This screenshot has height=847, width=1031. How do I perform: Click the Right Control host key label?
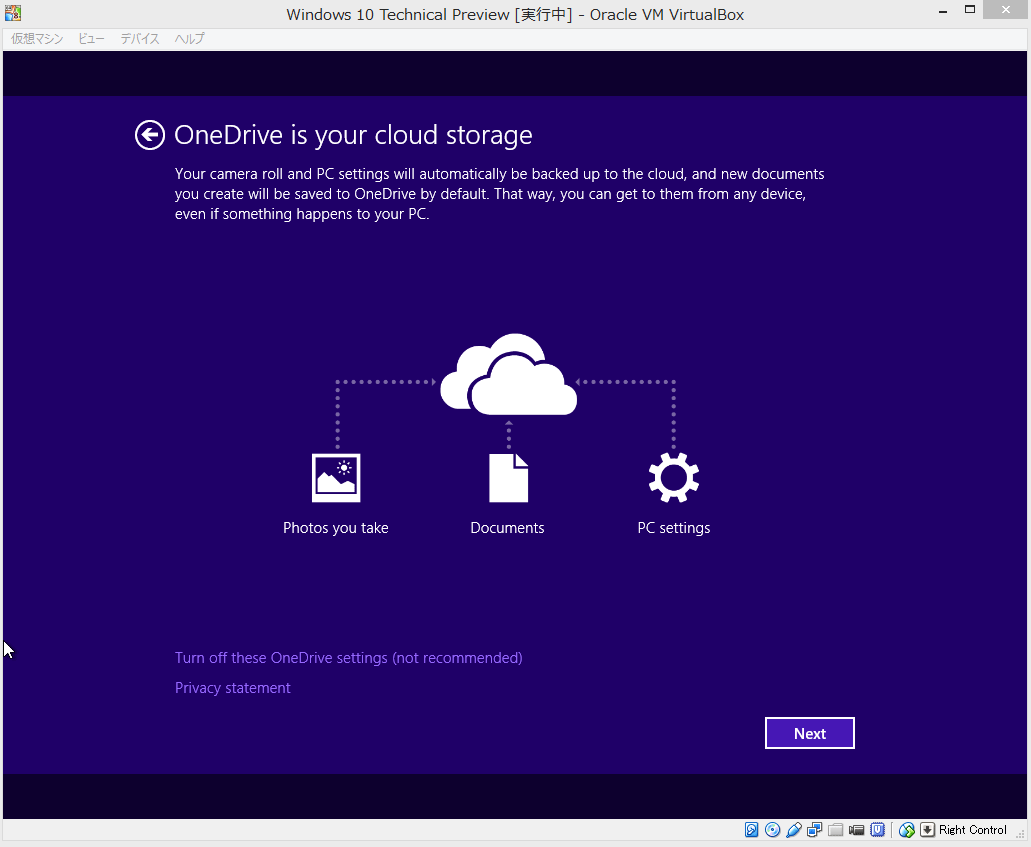pos(972,830)
